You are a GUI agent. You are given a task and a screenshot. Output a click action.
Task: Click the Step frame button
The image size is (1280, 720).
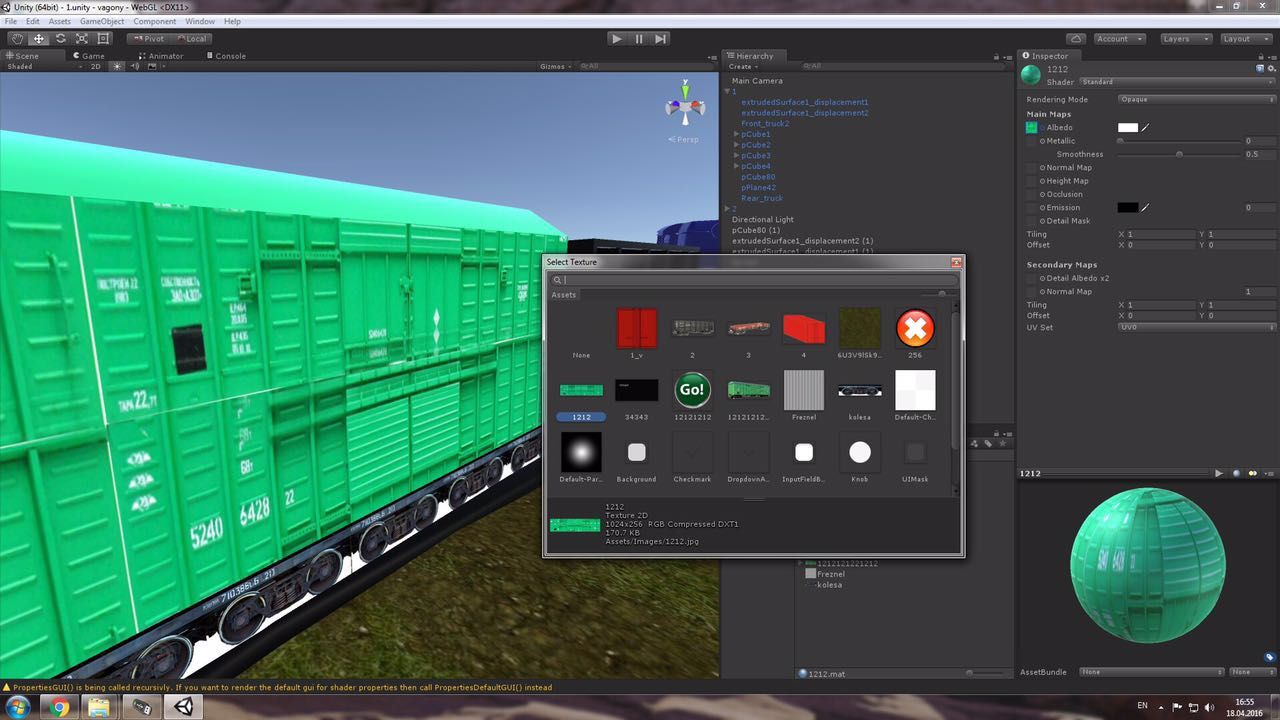(661, 39)
